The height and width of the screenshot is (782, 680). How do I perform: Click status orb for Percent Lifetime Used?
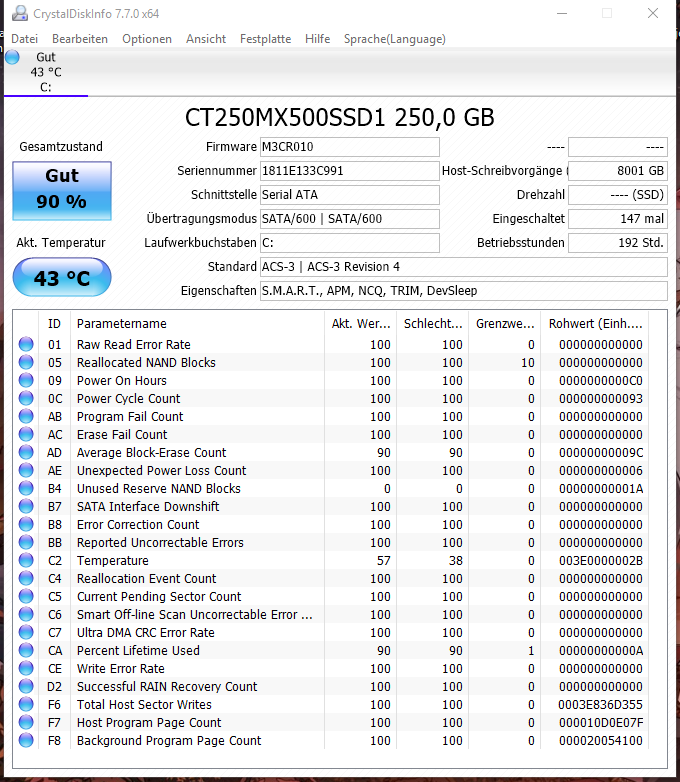click(x=26, y=650)
